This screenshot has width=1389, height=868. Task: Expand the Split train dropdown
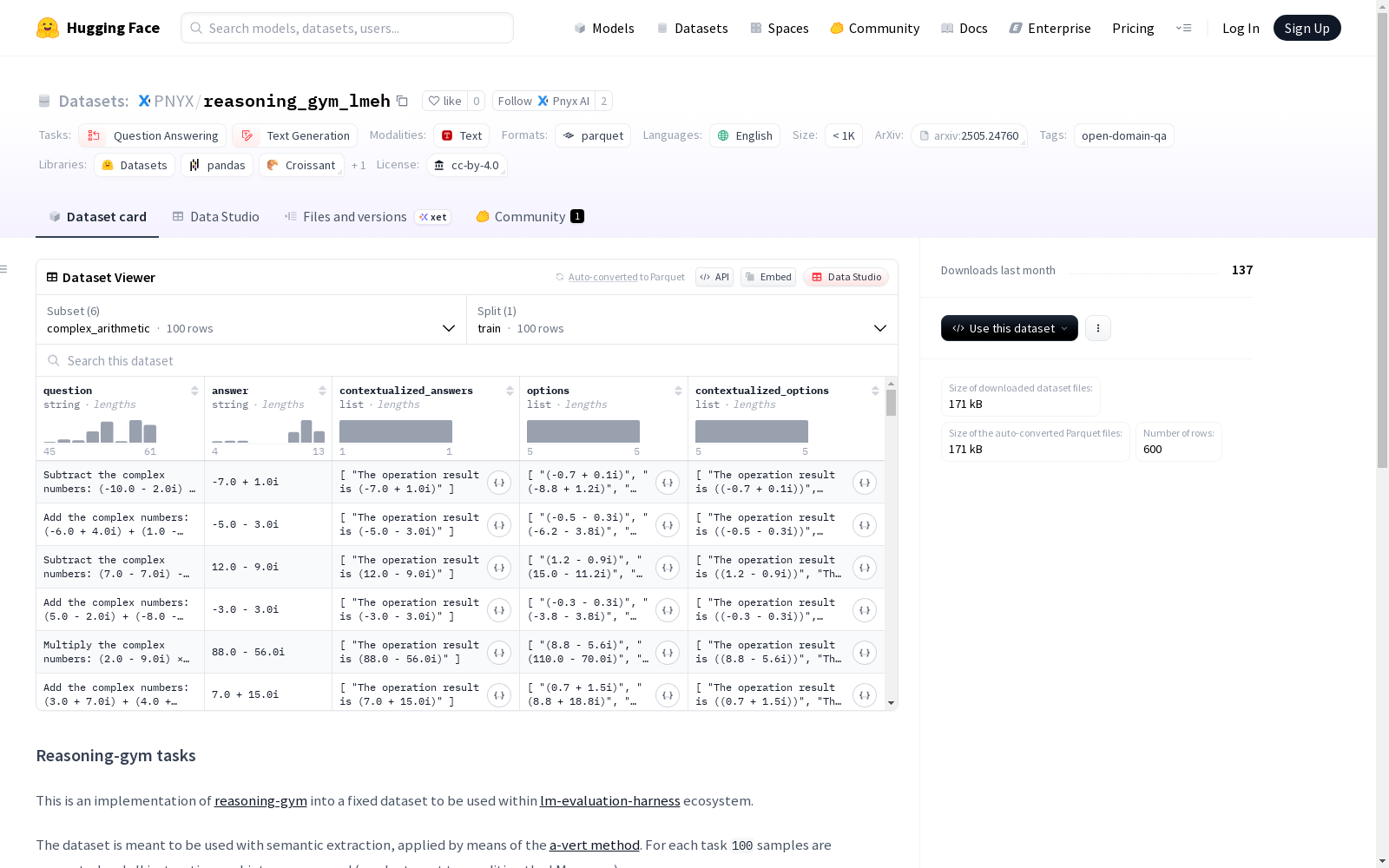(682, 319)
